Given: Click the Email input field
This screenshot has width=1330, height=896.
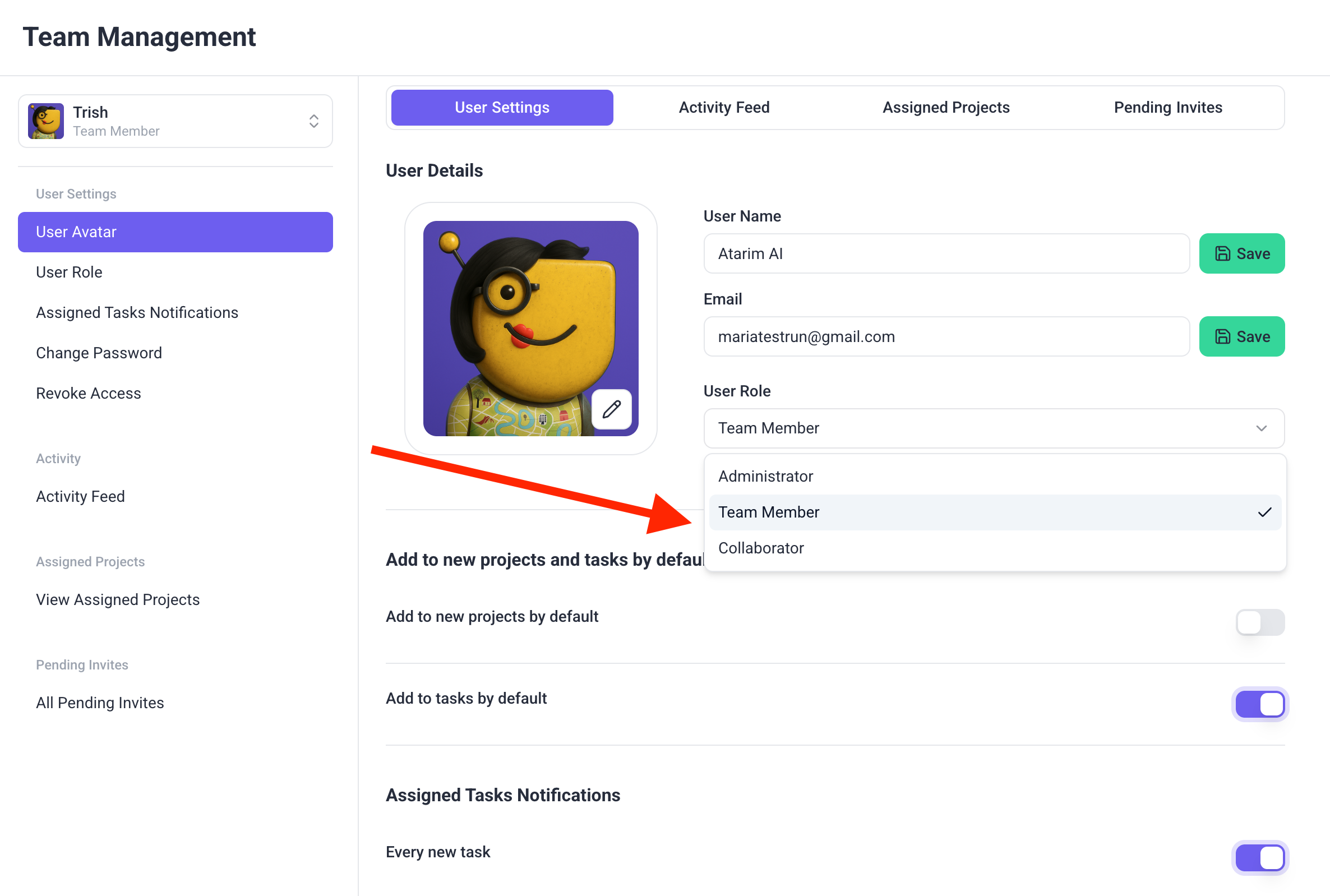Looking at the screenshot, I should pyautogui.click(x=946, y=336).
